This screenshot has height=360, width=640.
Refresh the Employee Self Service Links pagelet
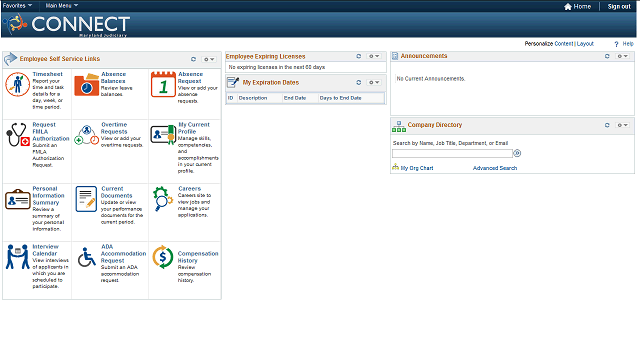[193, 59]
